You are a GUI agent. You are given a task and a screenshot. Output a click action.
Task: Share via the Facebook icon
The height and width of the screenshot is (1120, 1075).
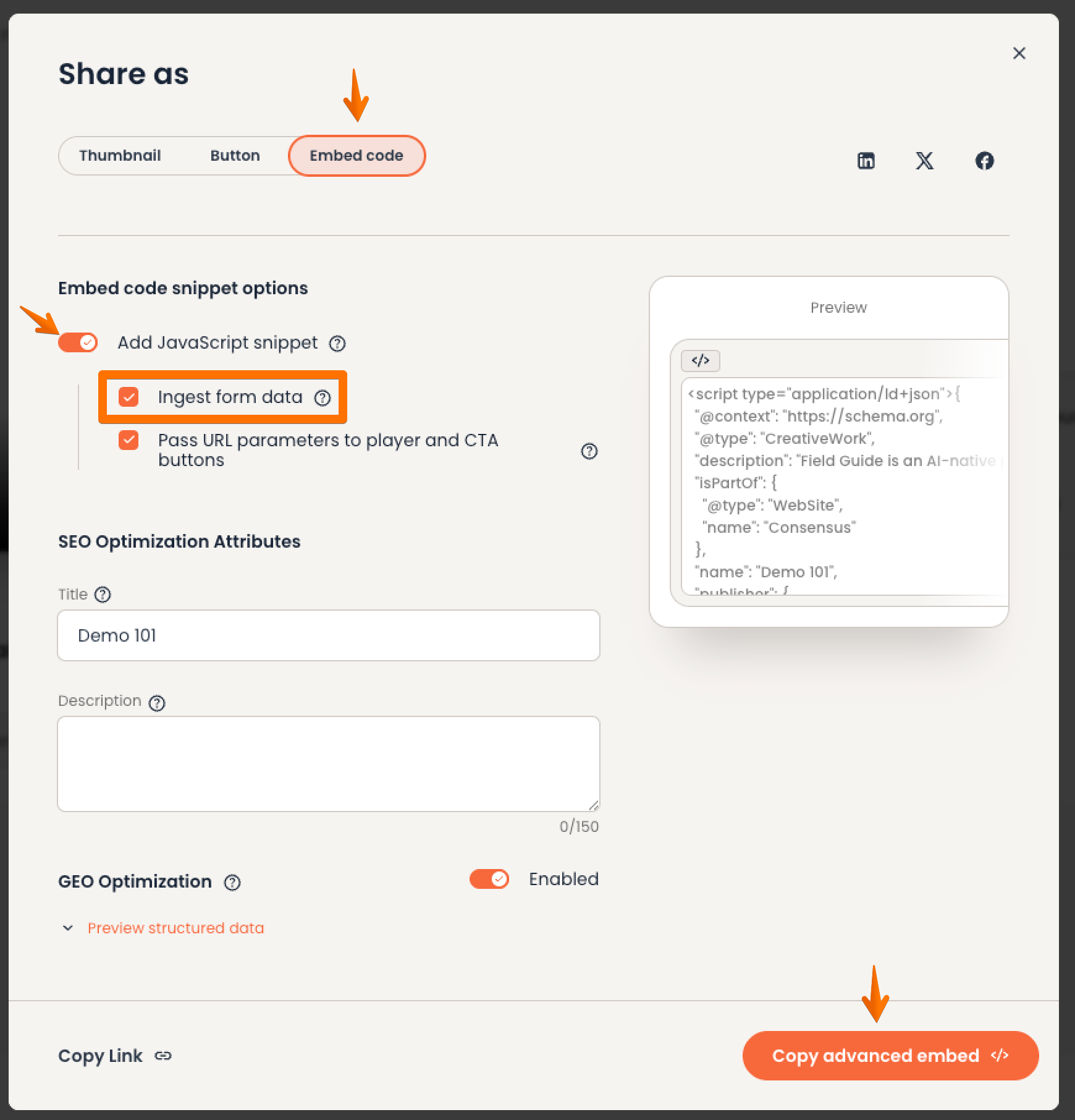tap(984, 161)
